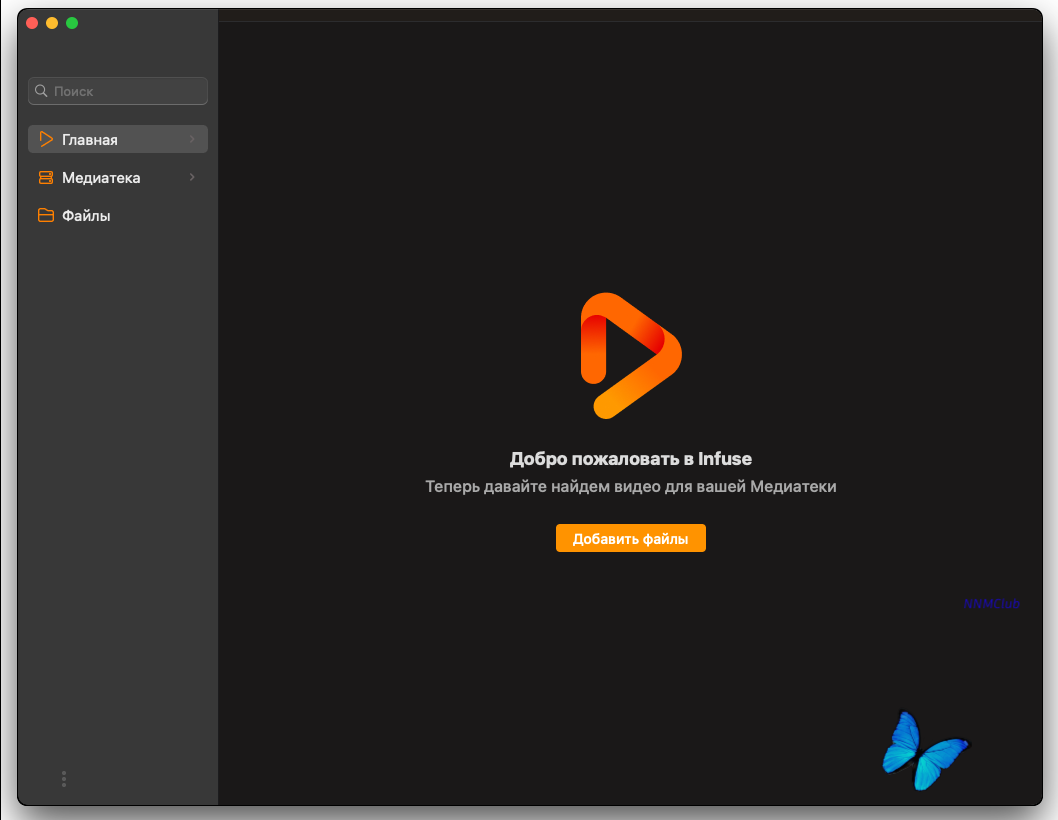Expand the Главная chevron
This screenshot has width=1058, height=820.
tap(192, 139)
